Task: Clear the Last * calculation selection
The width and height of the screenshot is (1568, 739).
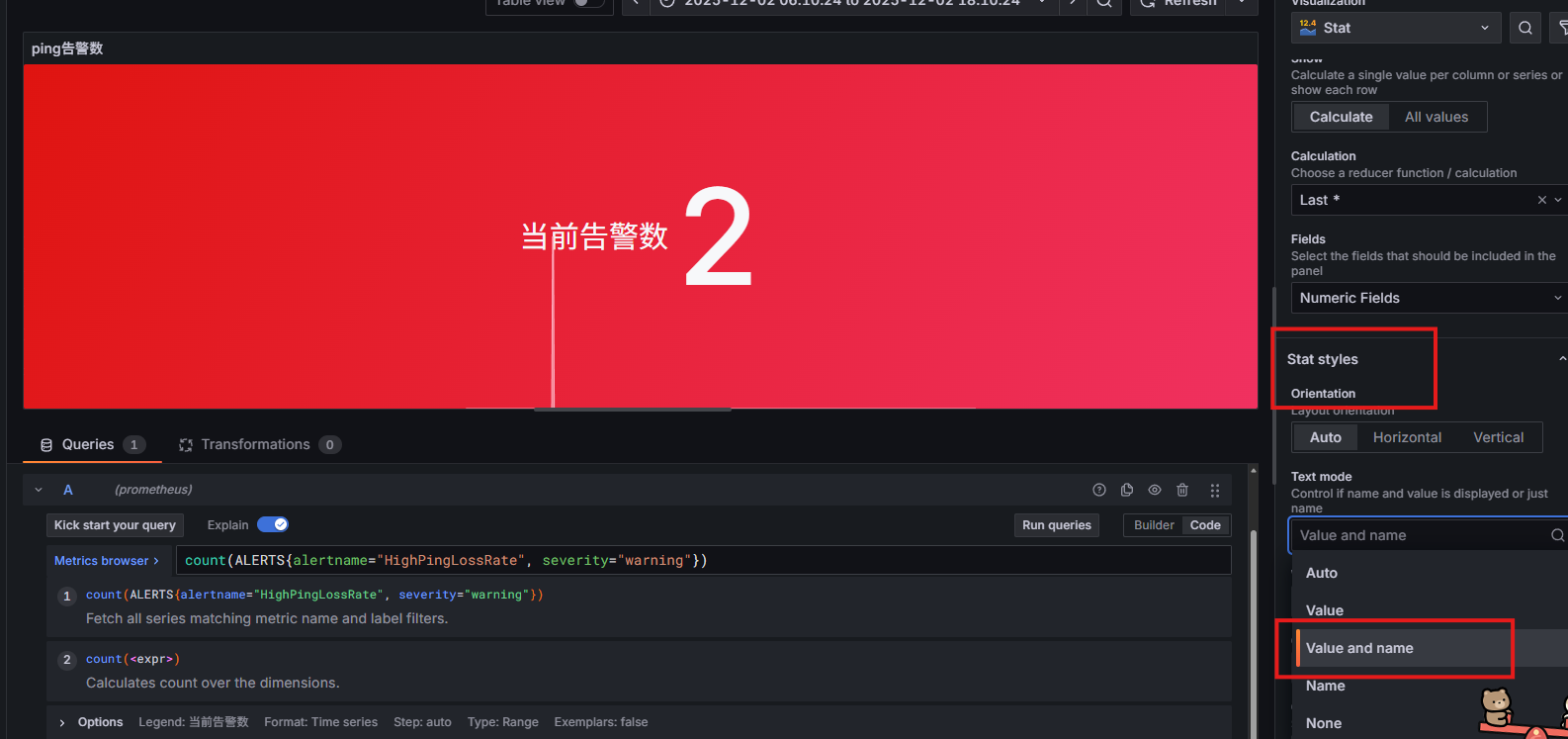Action: coord(1541,200)
